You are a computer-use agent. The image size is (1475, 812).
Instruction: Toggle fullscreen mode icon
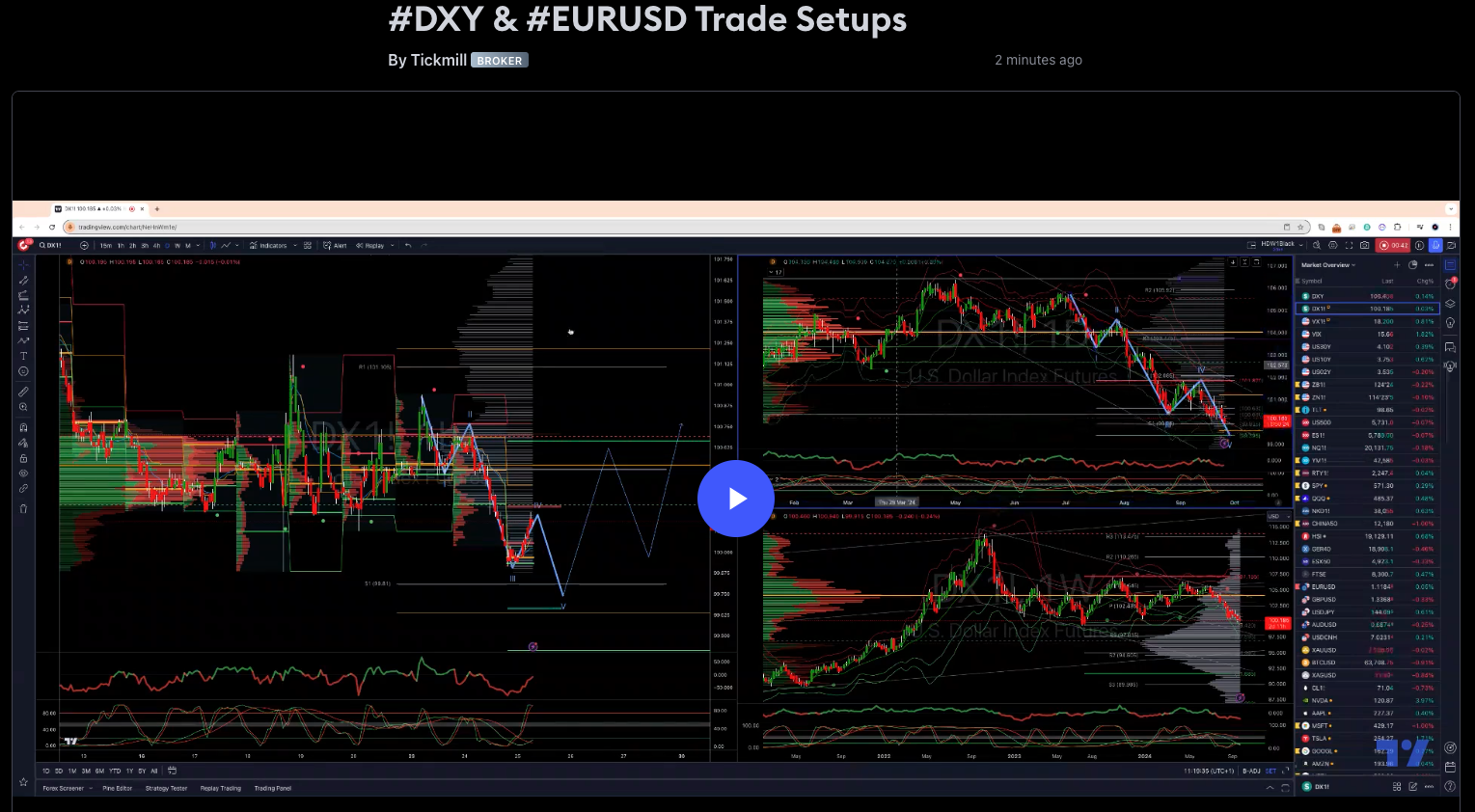pyautogui.click(x=1349, y=245)
